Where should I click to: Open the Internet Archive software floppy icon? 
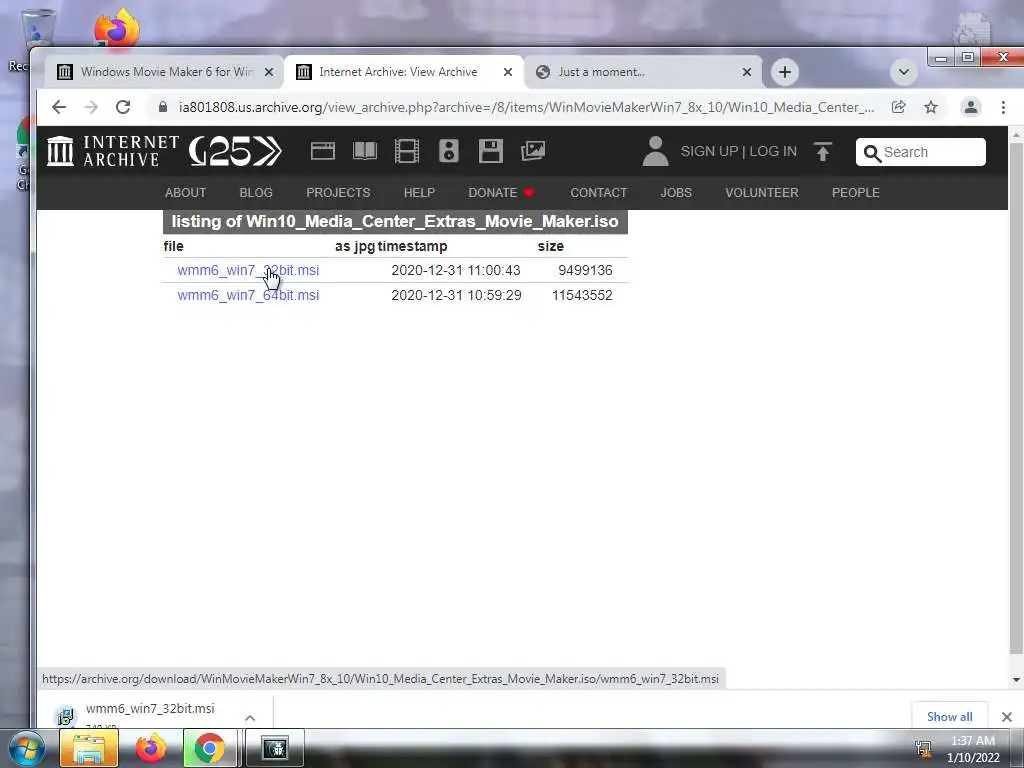pos(490,152)
